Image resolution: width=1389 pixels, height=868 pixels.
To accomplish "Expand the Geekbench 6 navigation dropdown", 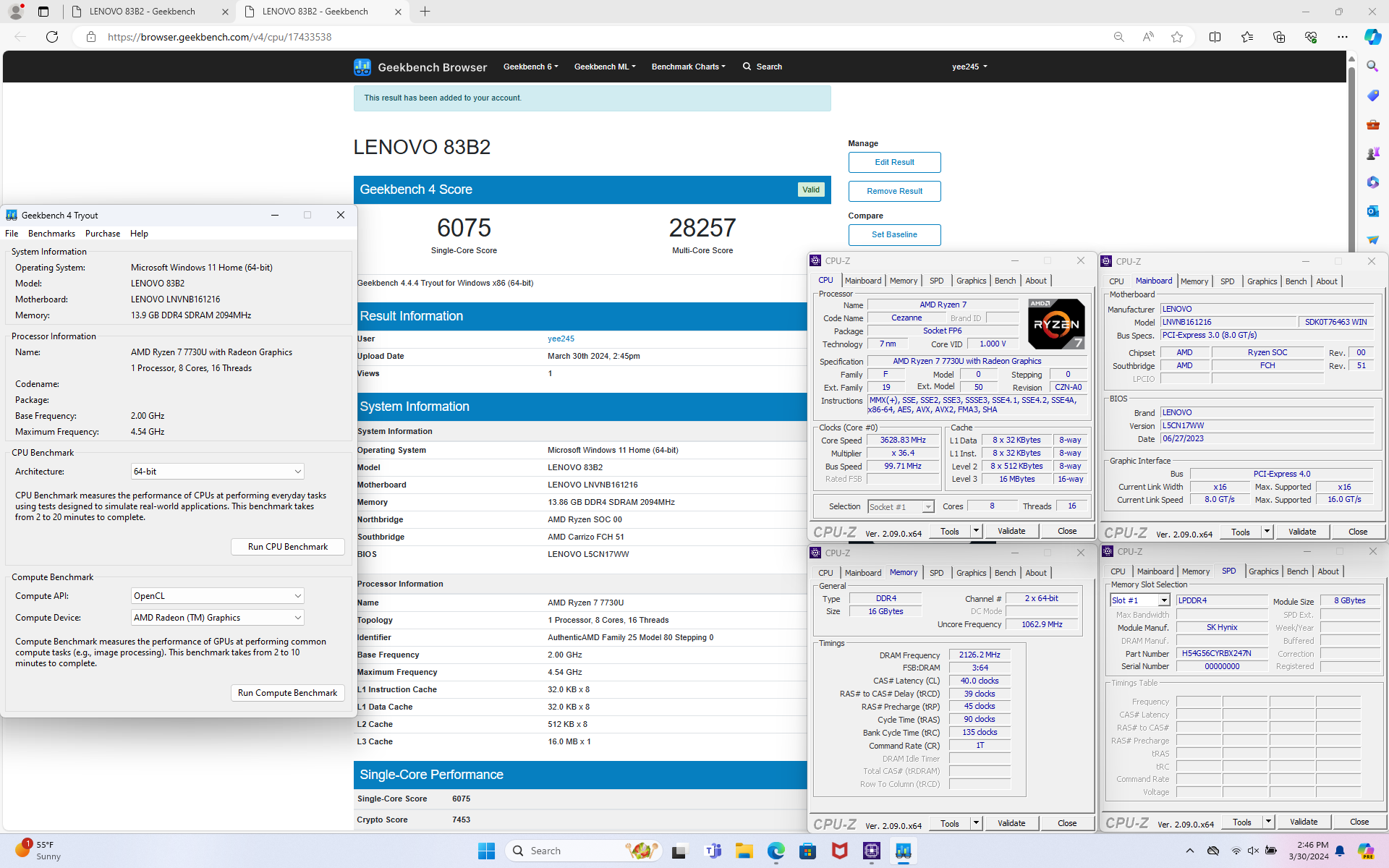I will click(530, 67).
